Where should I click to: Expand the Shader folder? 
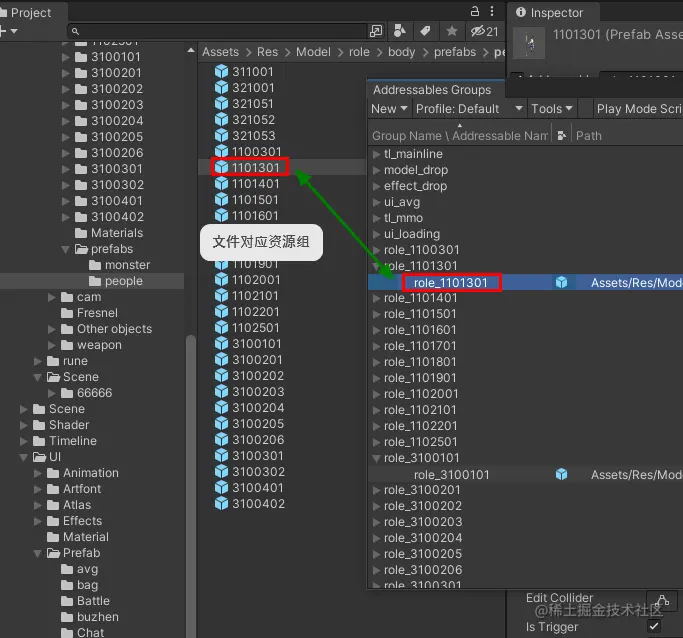[24, 425]
